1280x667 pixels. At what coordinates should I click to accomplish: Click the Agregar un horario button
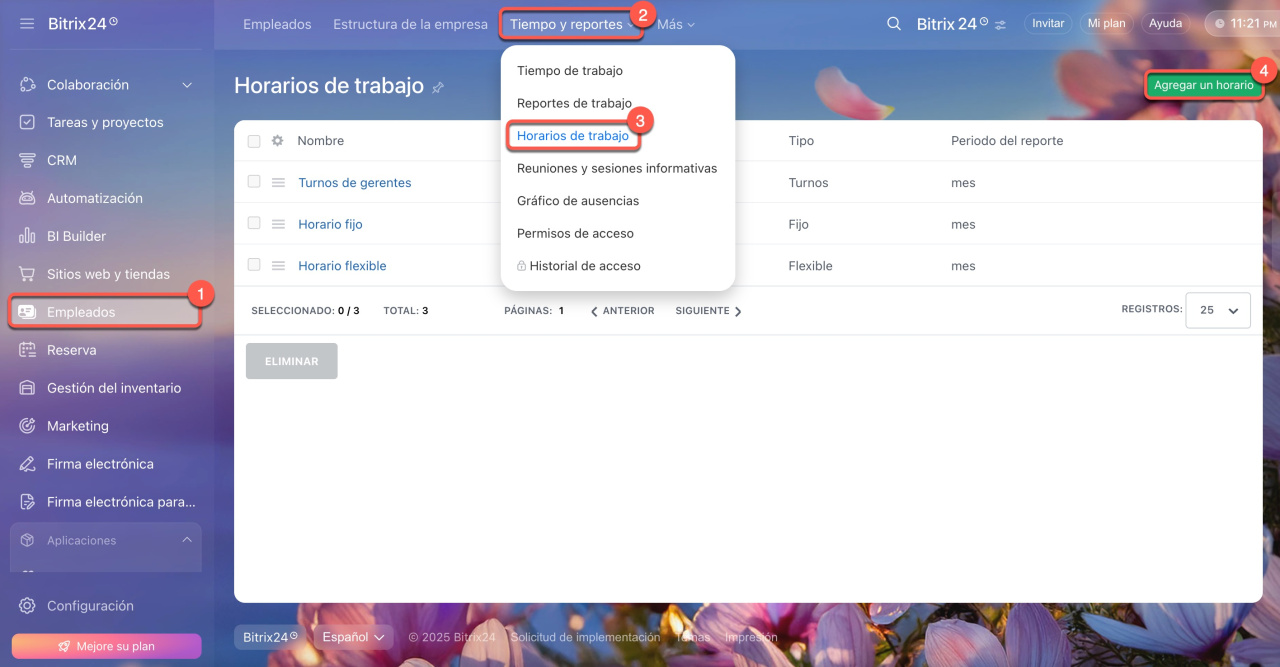(1203, 85)
